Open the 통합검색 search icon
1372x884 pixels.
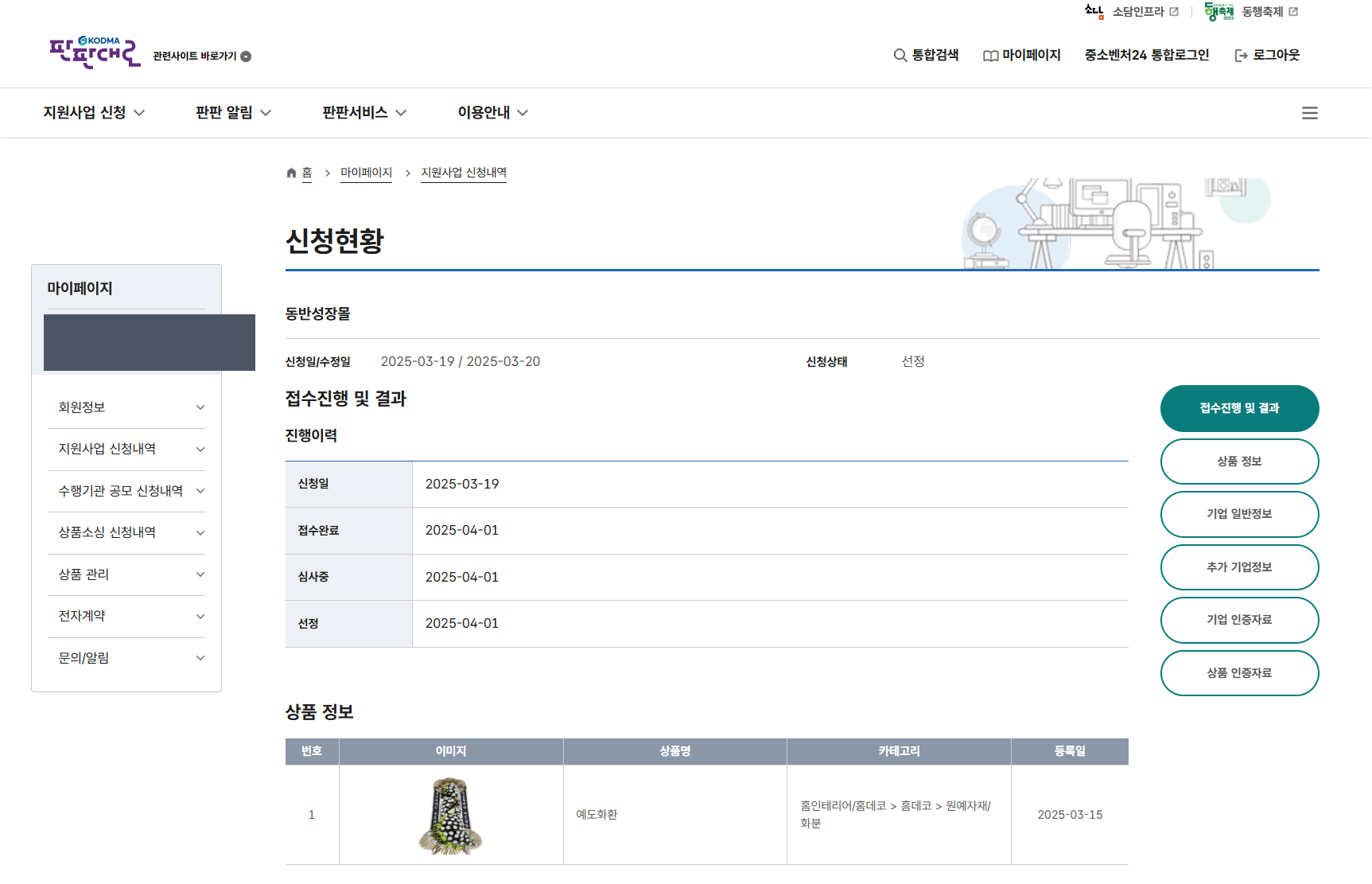coord(900,56)
